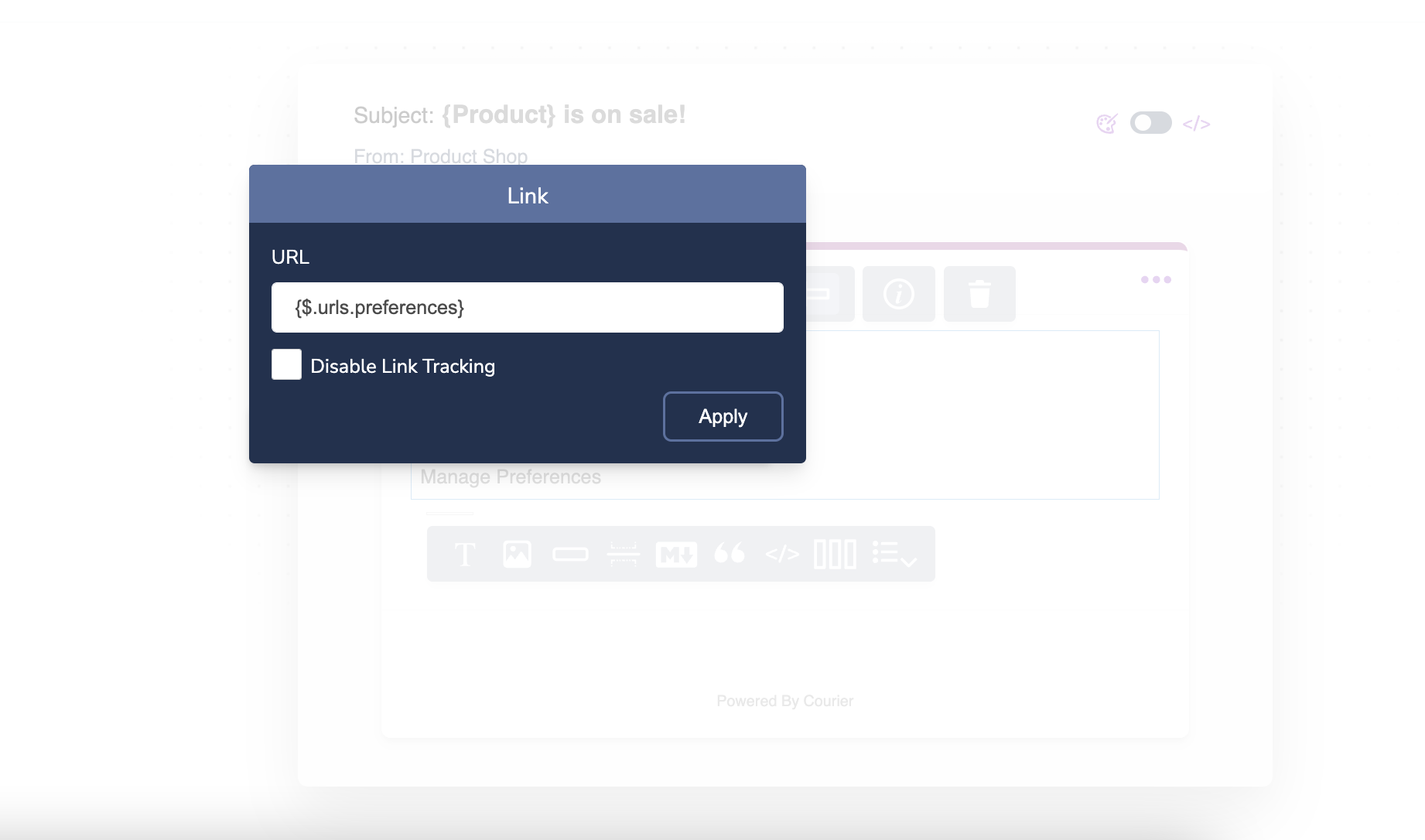Enable Disable Link Tracking
Viewport: 1425px width, 840px height.
286,364
